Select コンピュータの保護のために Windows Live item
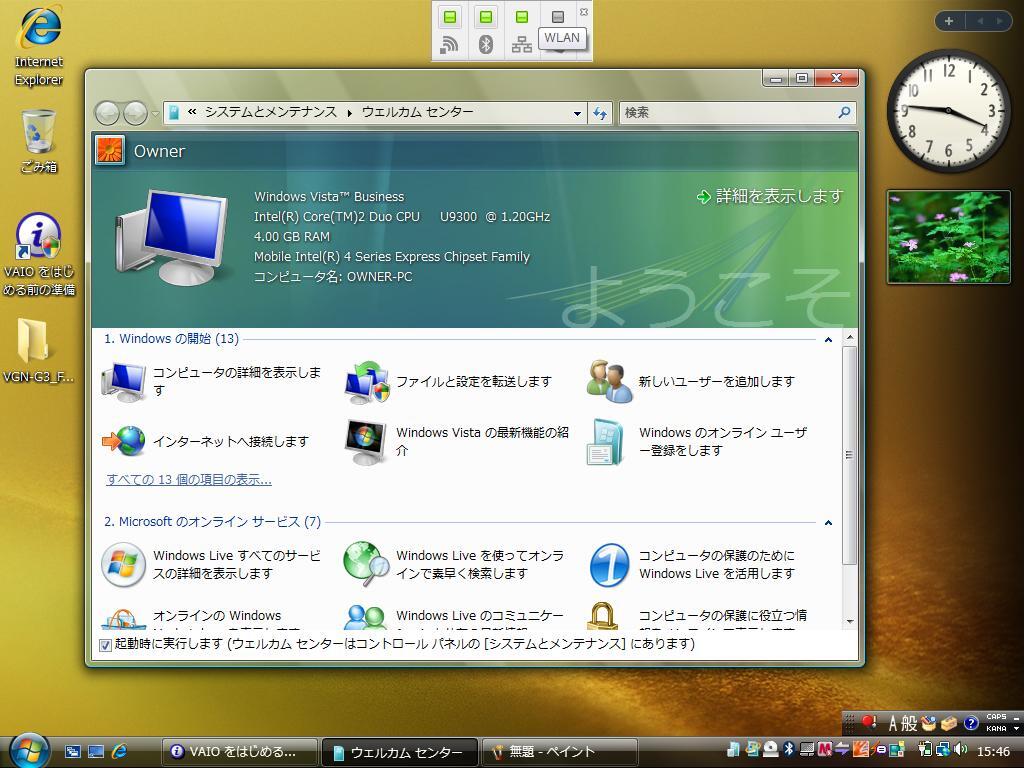Screen dimensions: 1024x768 tap(692, 564)
